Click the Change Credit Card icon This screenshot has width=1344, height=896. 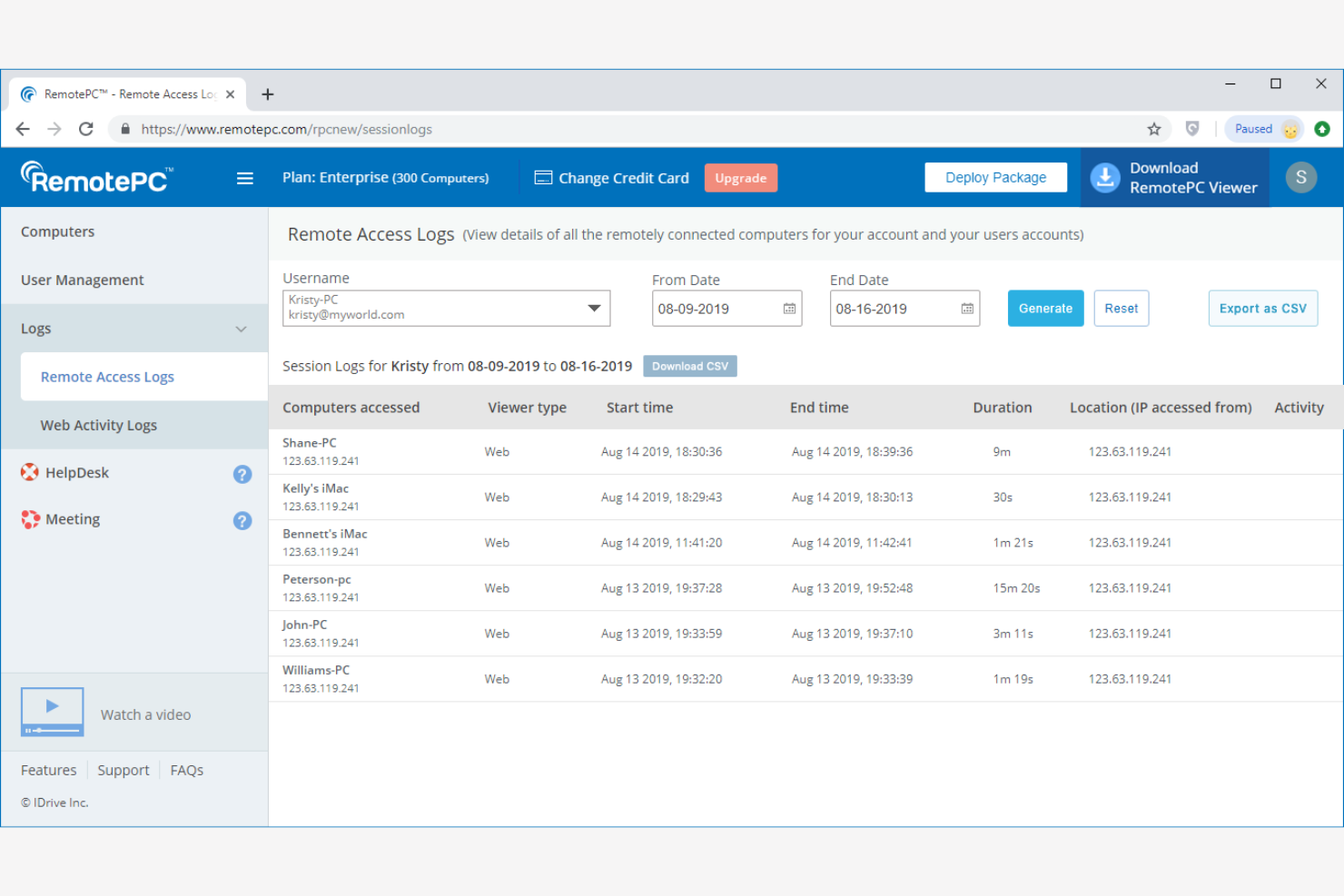(543, 177)
